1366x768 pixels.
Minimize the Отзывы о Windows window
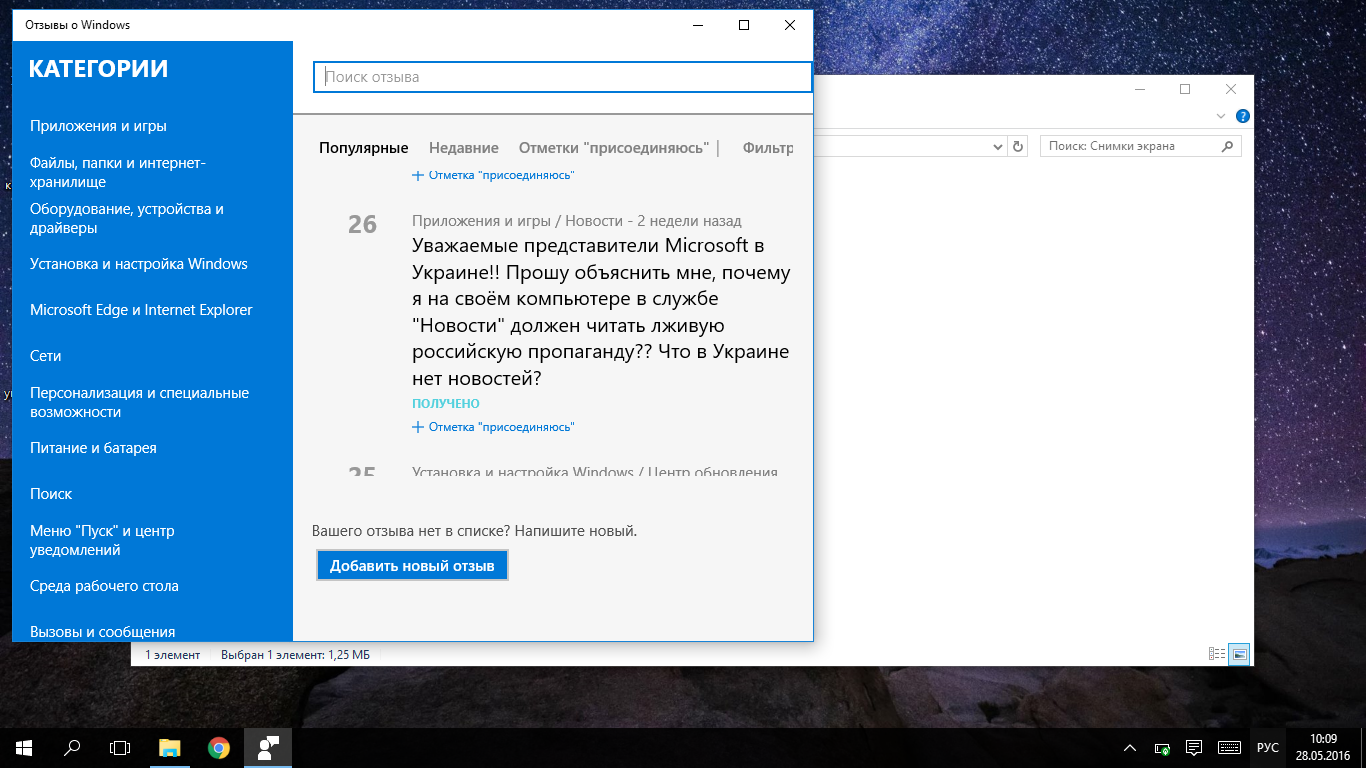(x=698, y=25)
